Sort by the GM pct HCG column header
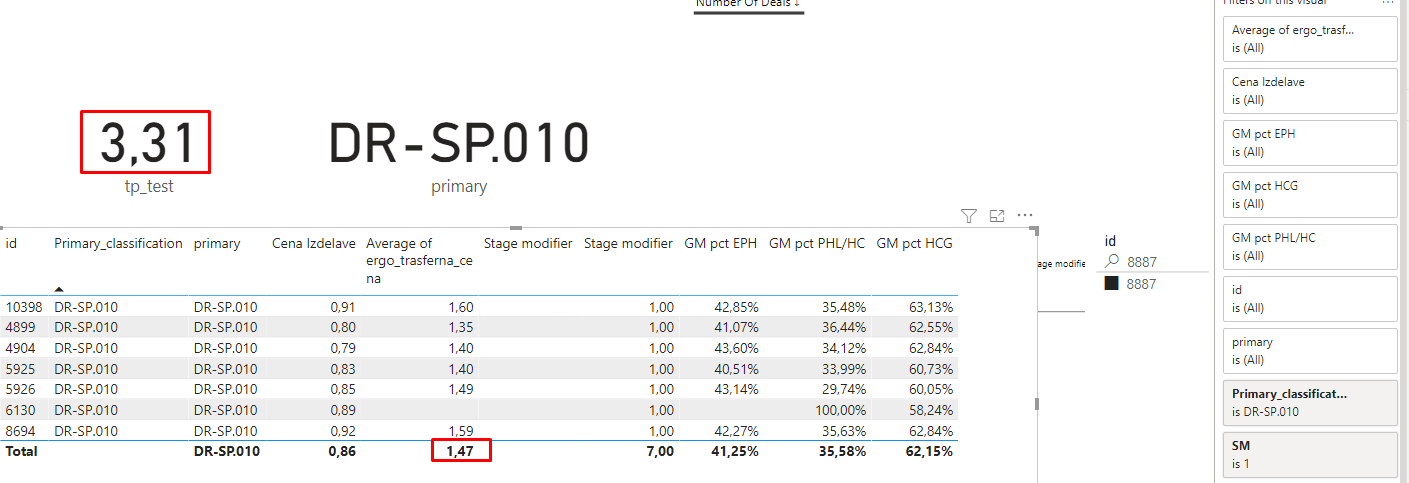Viewport: 1409px width, 483px height. pos(914,243)
